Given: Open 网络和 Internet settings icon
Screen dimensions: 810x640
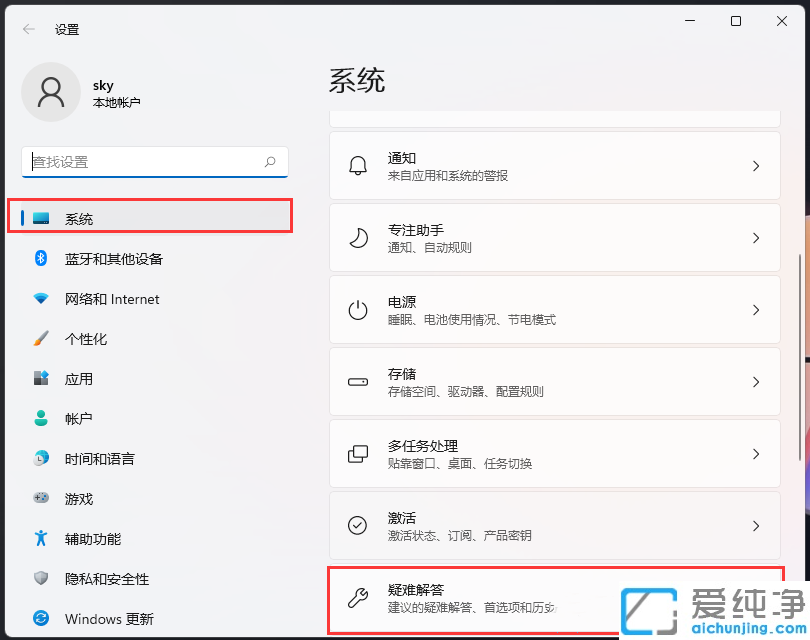Looking at the screenshot, I should pos(40,298).
